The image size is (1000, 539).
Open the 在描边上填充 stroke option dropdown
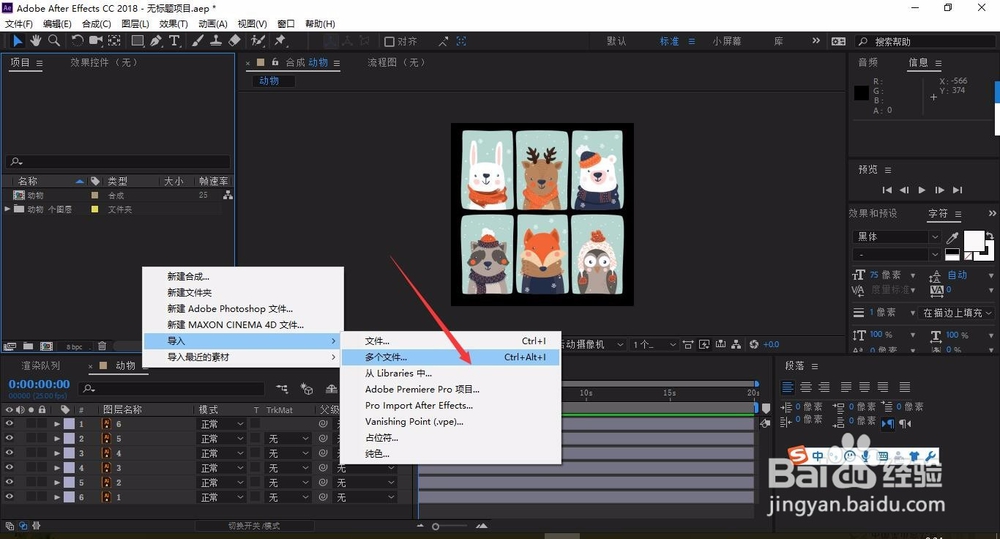click(956, 313)
